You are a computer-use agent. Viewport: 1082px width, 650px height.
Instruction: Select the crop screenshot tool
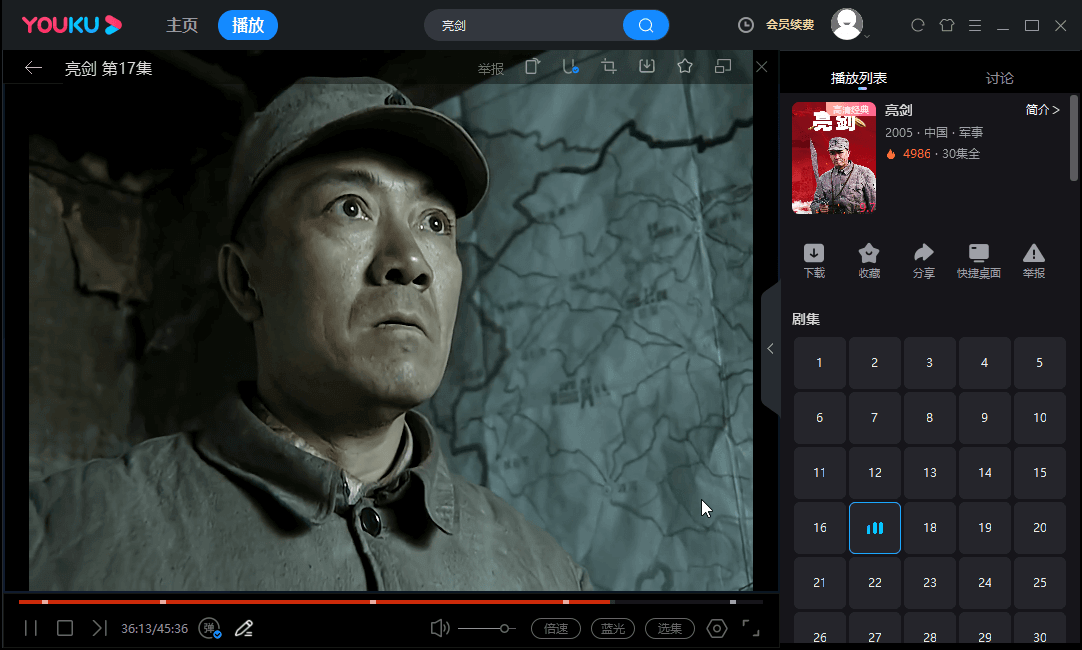[609, 67]
